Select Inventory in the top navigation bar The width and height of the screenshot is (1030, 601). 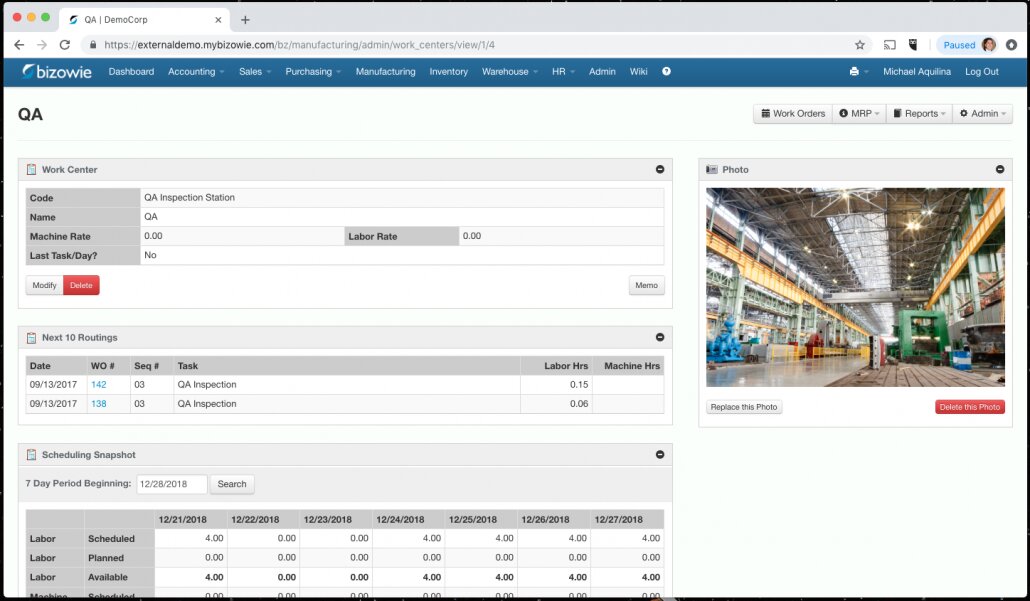(x=448, y=72)
